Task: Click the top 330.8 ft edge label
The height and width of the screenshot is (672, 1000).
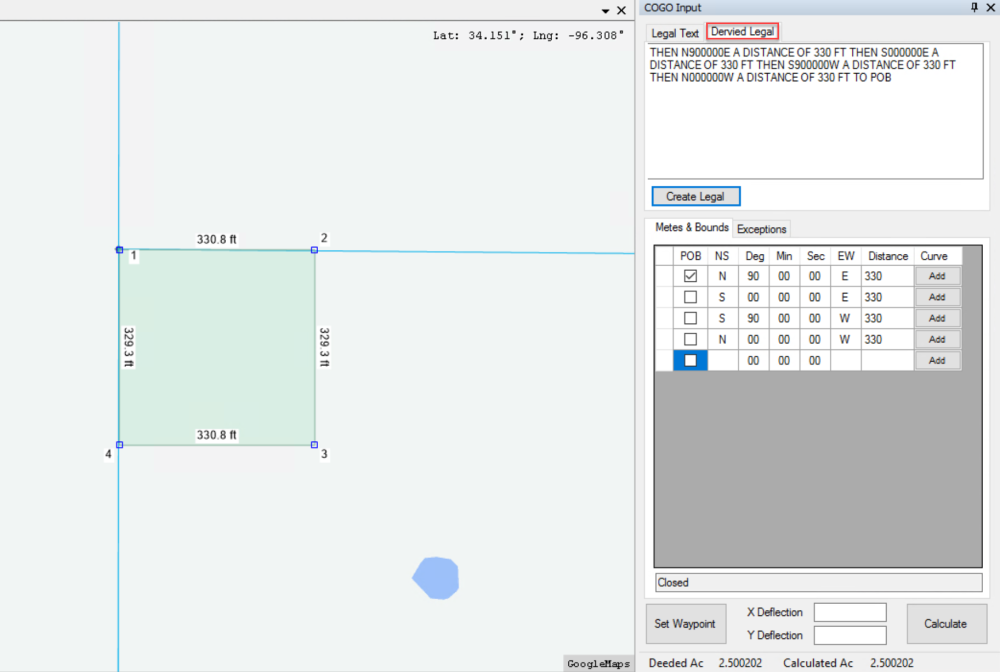Action: [x=216, y=239]
